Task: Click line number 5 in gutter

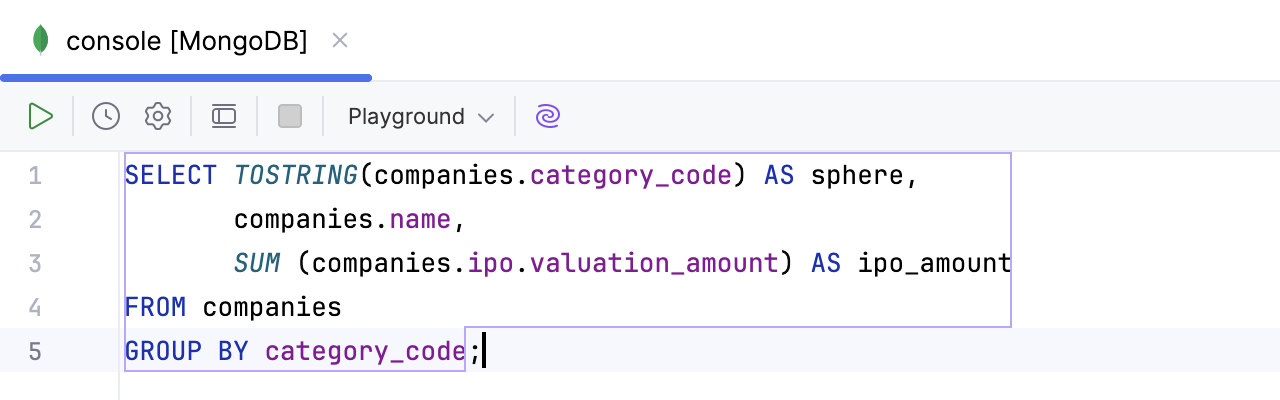Action: 35,352
